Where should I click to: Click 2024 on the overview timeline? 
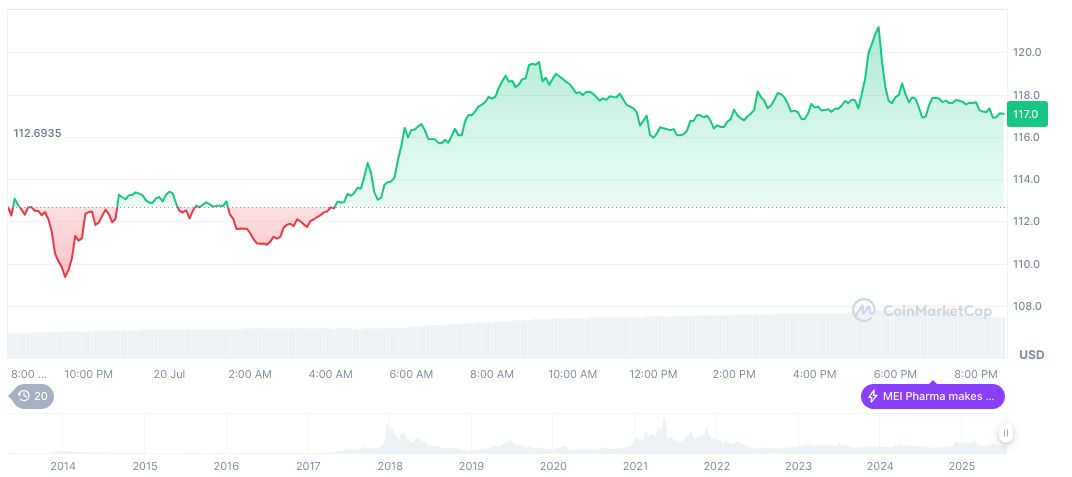(x=880, y=466)
